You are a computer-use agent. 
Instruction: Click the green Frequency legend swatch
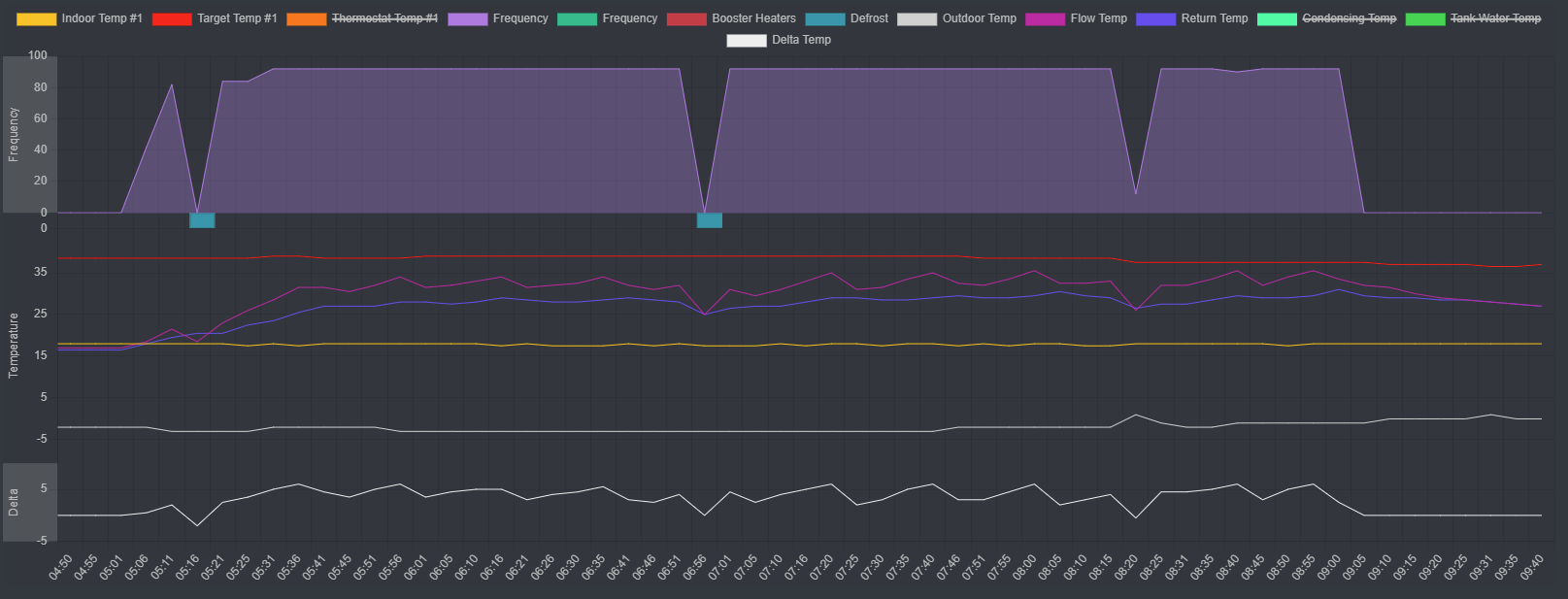coord(577,18)
